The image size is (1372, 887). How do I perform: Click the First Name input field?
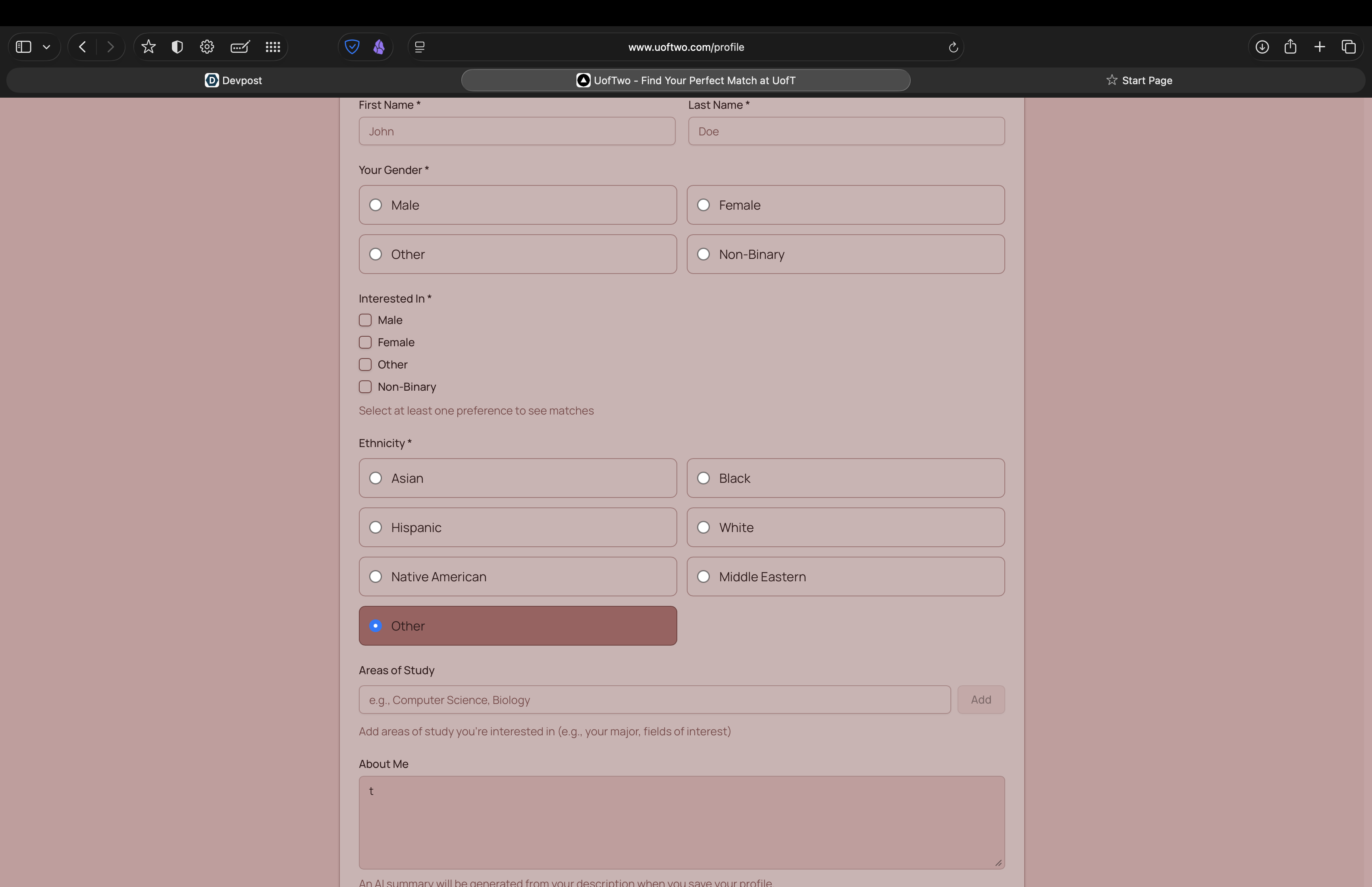click(x=516, y=131)
